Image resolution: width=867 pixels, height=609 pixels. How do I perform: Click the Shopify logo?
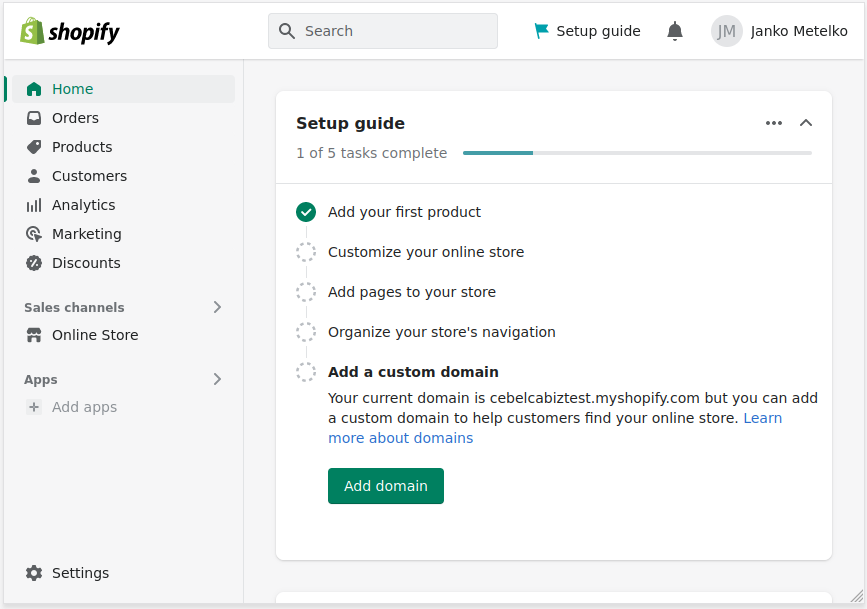tap(70, 31)
